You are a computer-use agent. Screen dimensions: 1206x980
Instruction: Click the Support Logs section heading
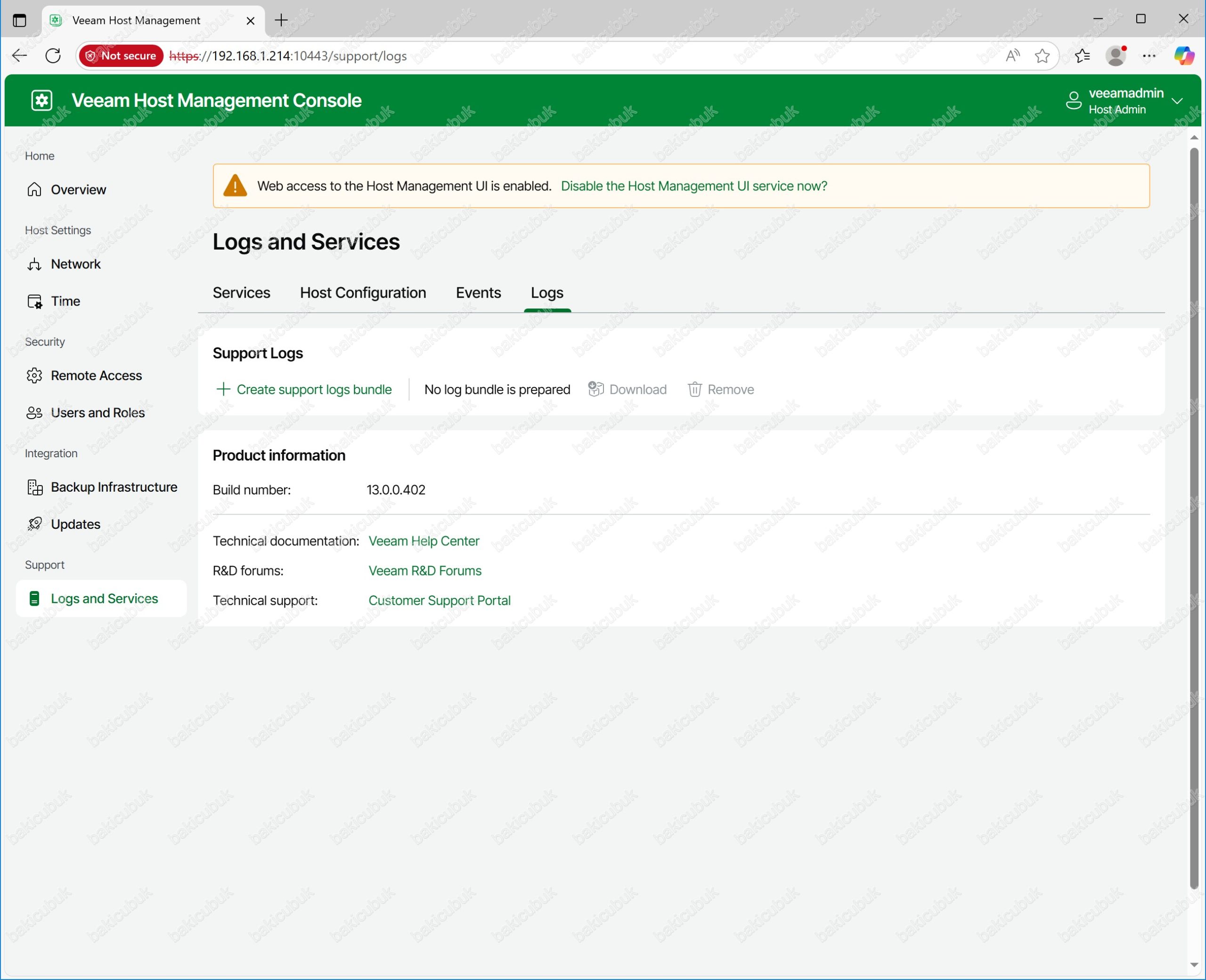coord(258,353)
